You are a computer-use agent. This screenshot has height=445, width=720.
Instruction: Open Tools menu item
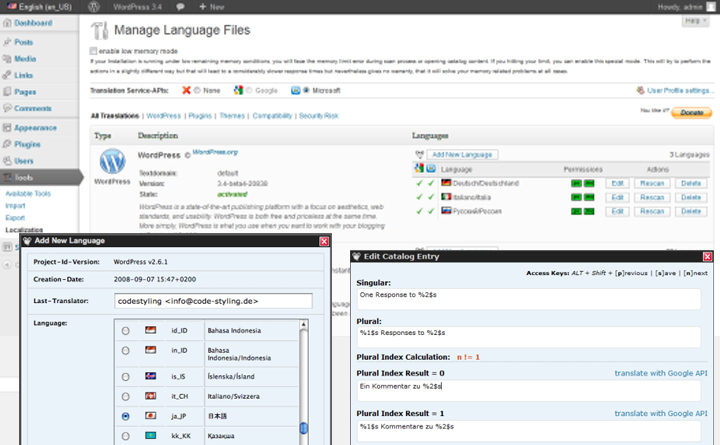[23, 177]
